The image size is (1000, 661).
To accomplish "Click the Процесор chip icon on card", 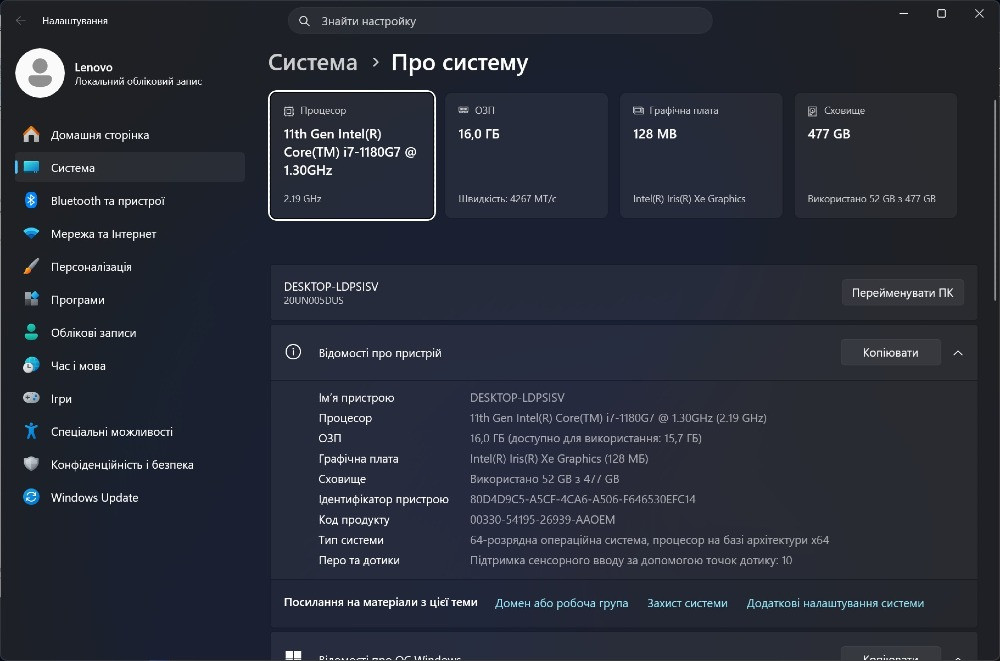I will pyautogui.click(x=289, y=111).
